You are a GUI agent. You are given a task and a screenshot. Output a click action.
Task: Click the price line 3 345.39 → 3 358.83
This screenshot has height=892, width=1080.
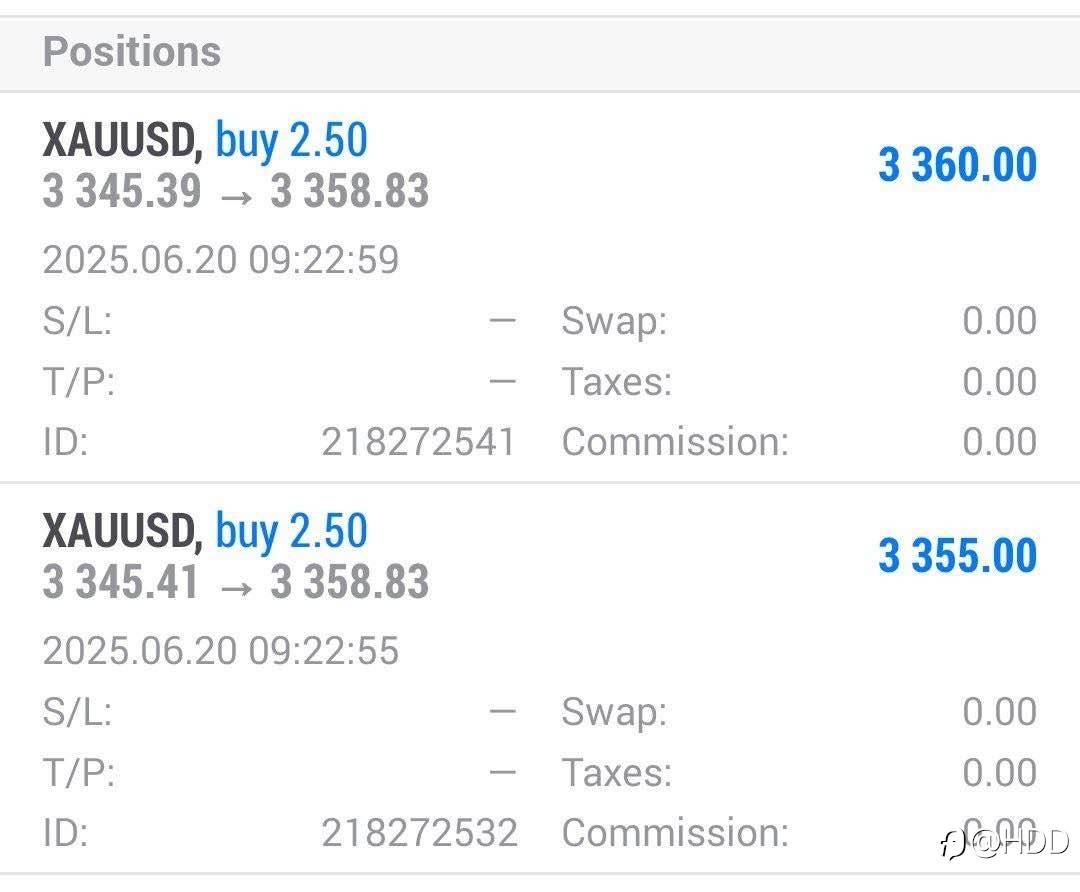(x=236, y=191)
